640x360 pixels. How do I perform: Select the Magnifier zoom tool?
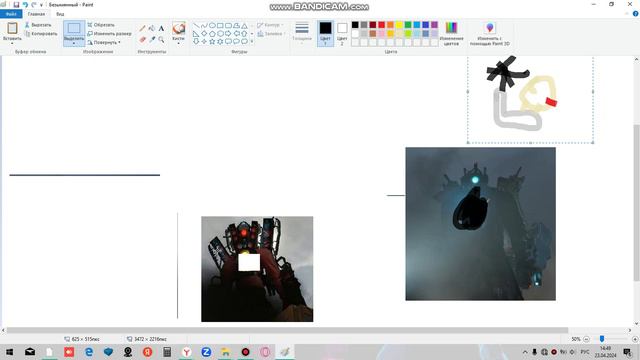161,40
